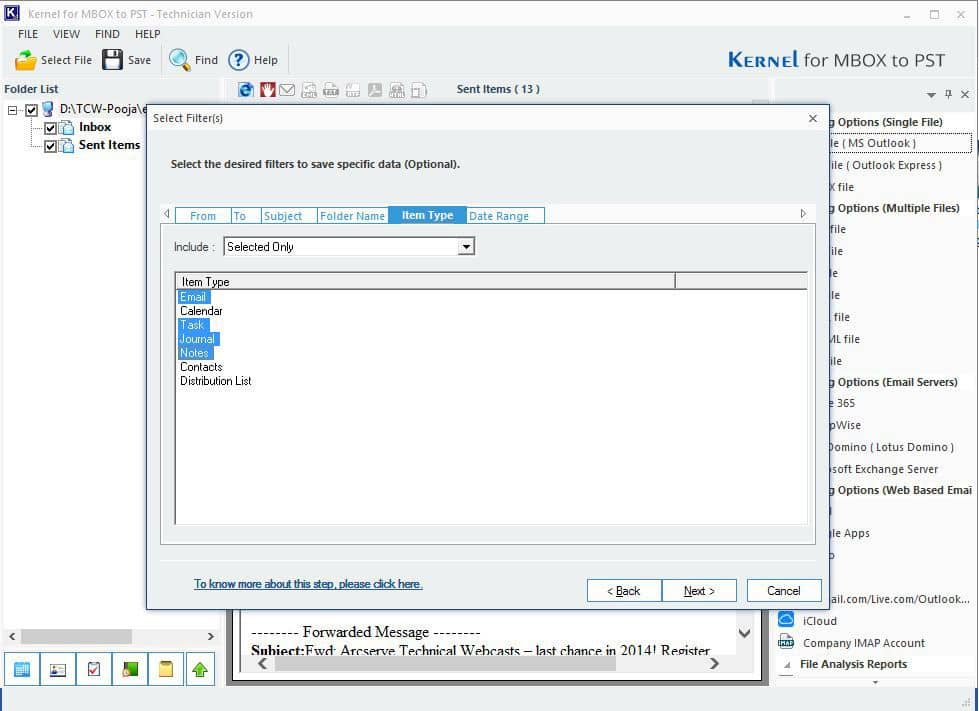Click the envelope message icon in toolbar

point(287,90)
